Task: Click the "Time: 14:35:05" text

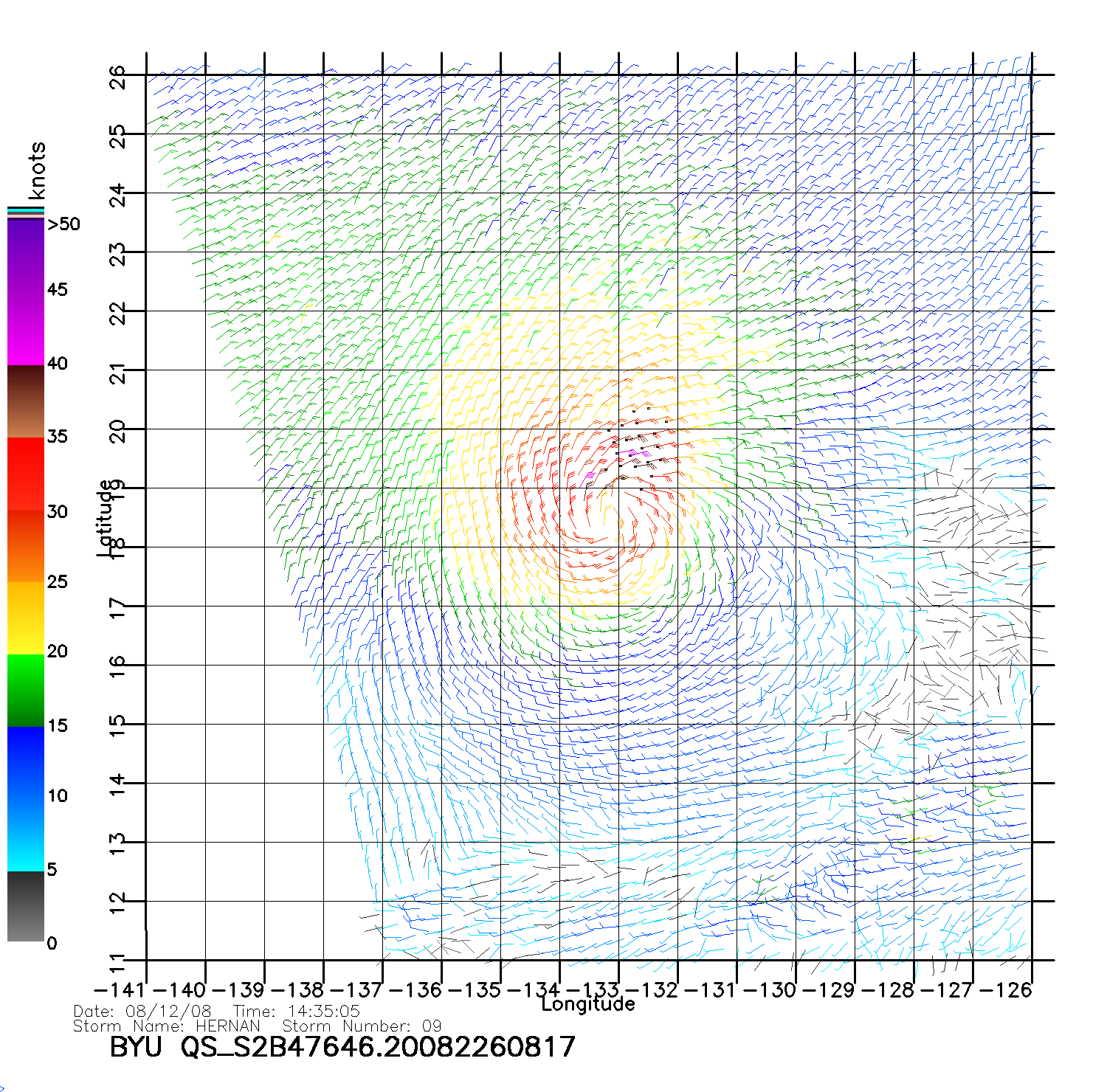Action: (x=296, y=1012)
